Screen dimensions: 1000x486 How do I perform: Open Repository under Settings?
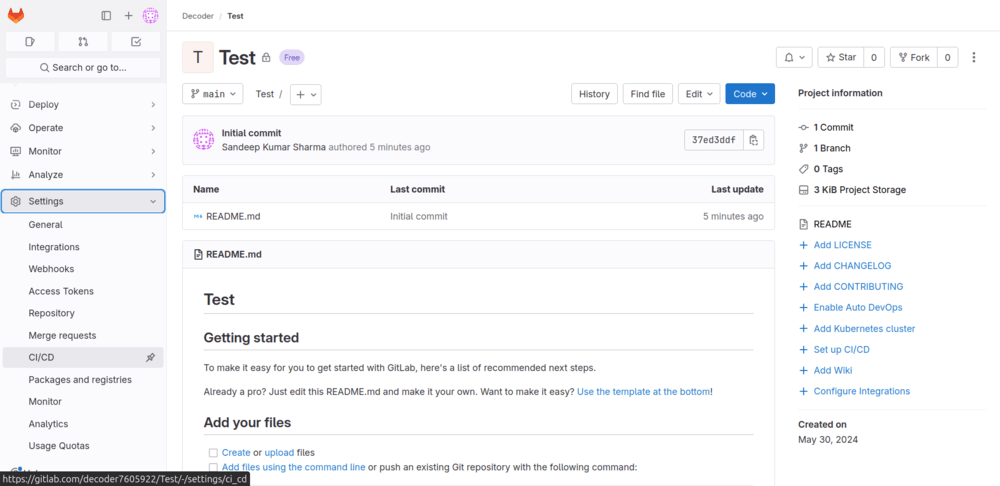coord(51,313)
